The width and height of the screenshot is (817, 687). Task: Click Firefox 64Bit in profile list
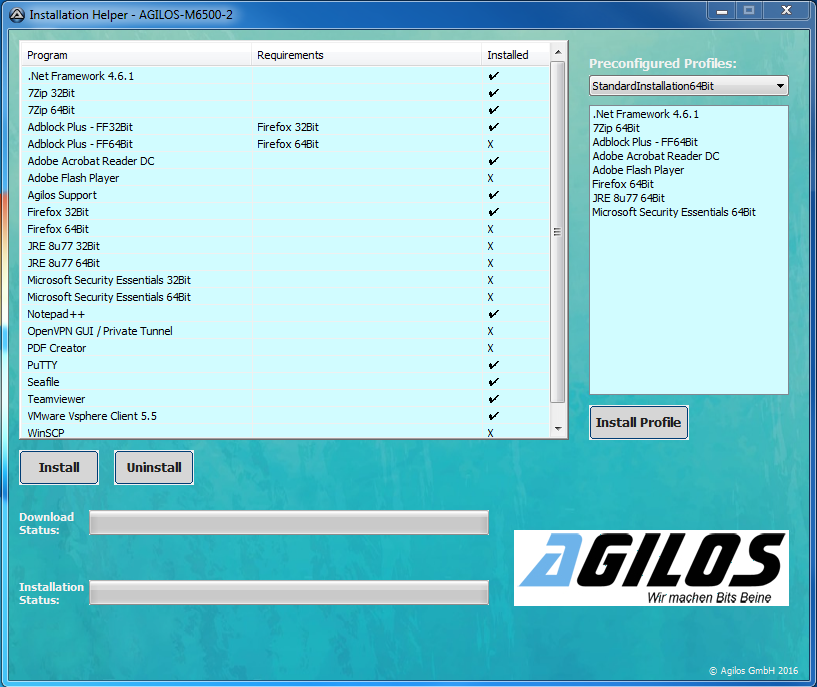tap(623, 184)
